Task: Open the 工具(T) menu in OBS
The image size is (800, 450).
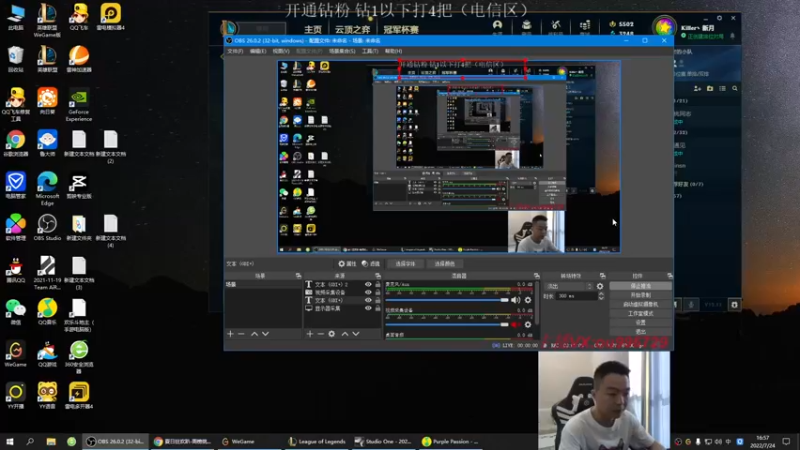Action: [x=370, y=51]
